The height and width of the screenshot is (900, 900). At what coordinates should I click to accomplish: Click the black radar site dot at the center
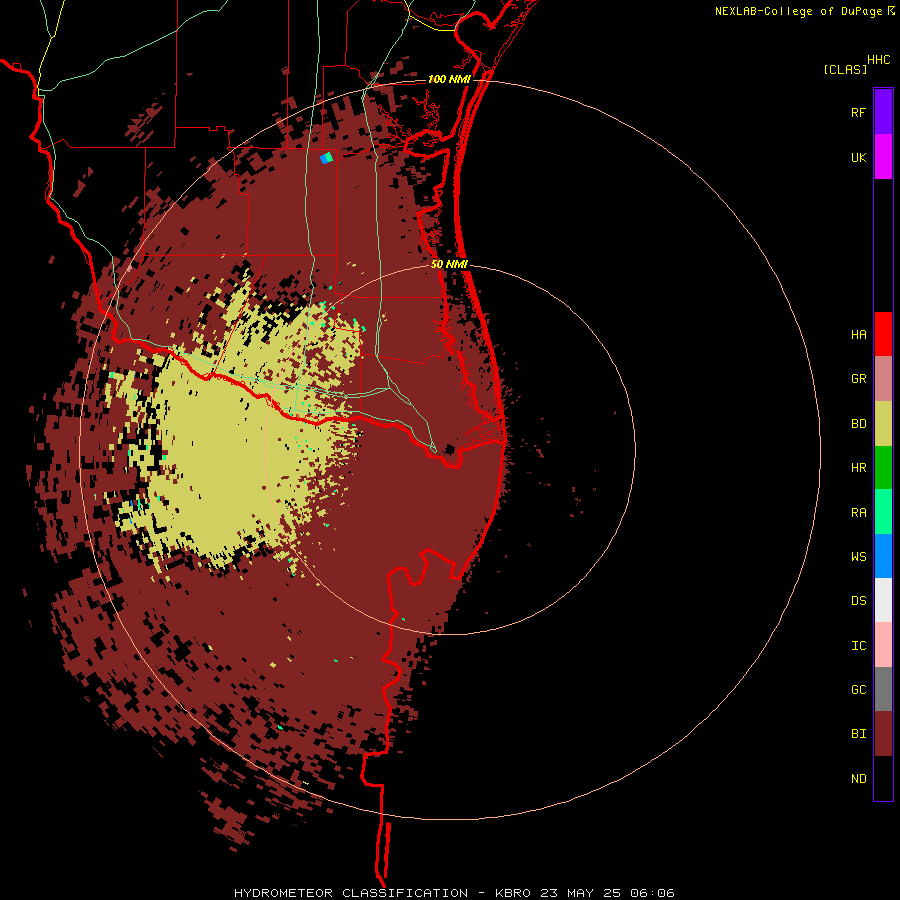(449, 449)
